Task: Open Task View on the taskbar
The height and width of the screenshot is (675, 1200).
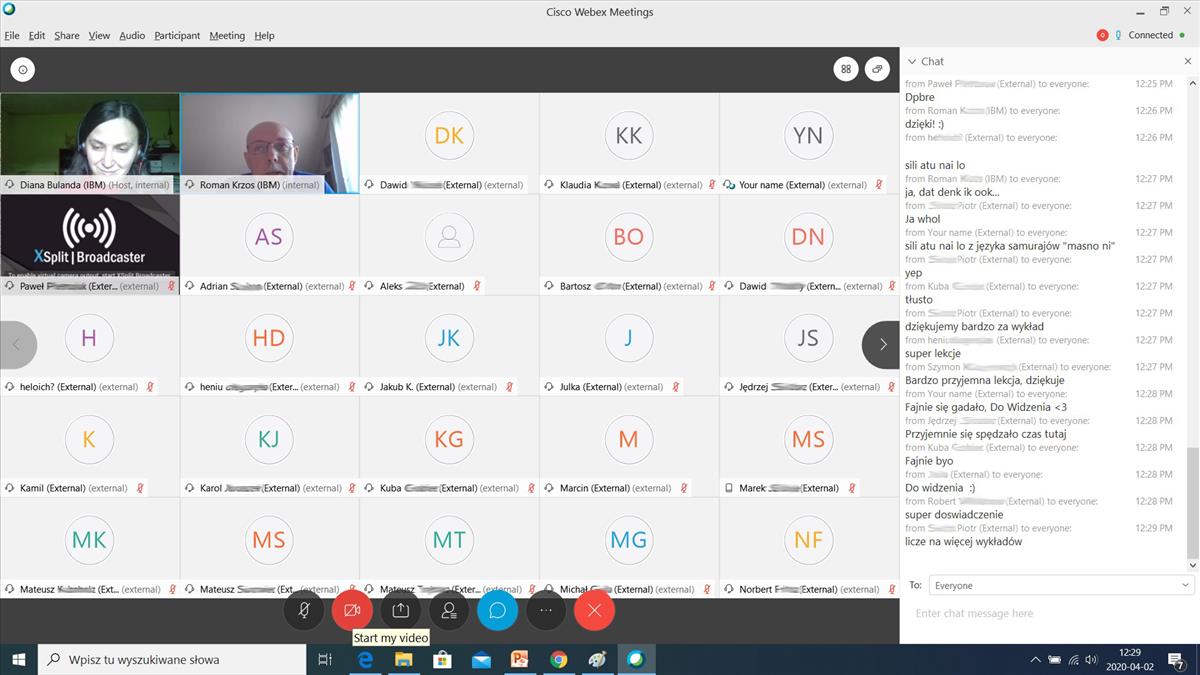Action: tap(325, 659)
